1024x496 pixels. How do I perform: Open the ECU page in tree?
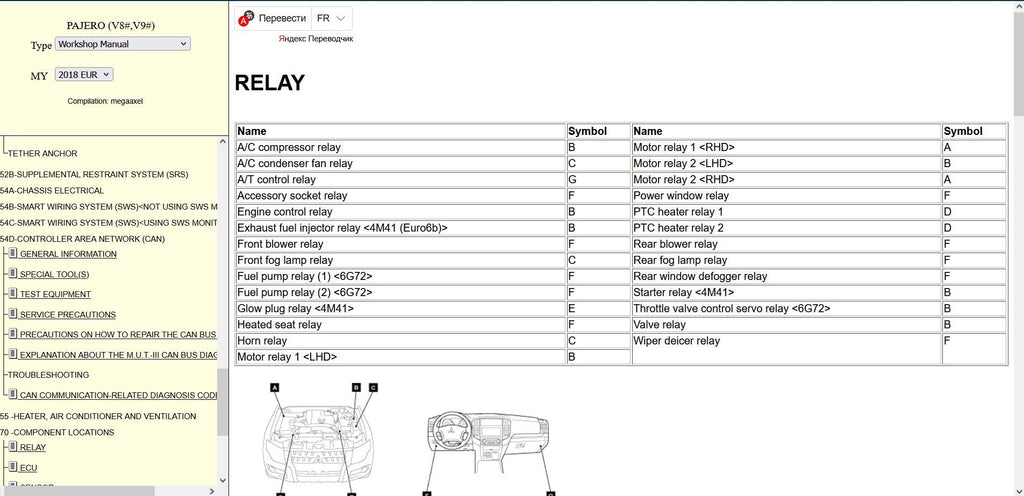click(28, 468)
